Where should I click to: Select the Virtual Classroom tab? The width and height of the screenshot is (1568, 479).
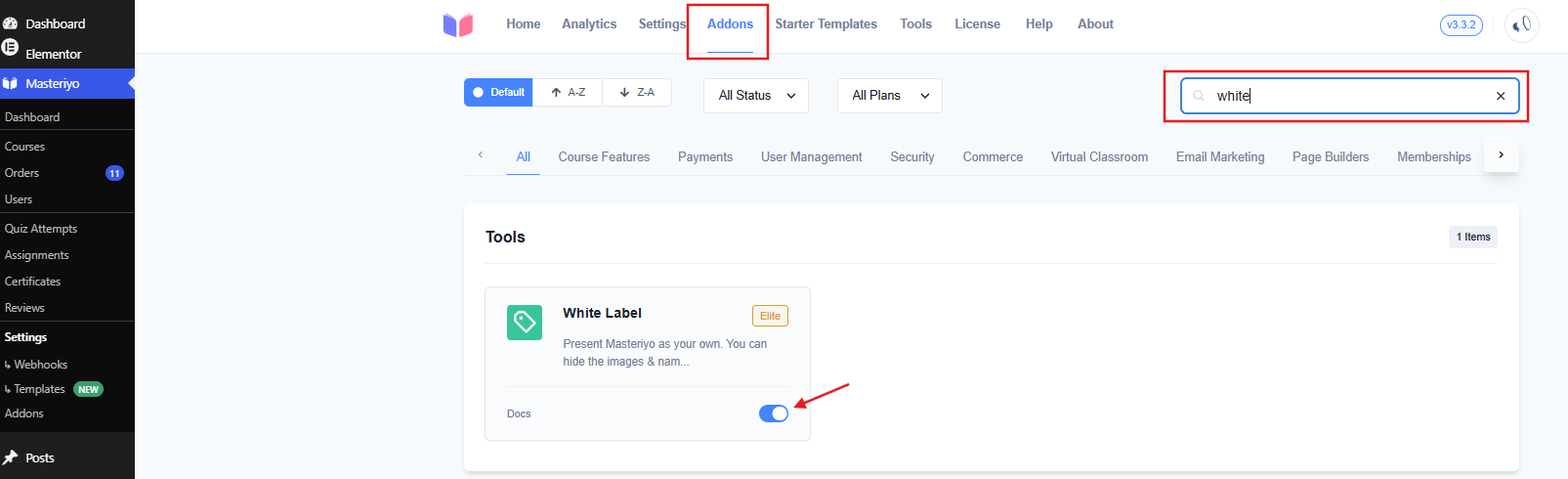[1099, 157]
